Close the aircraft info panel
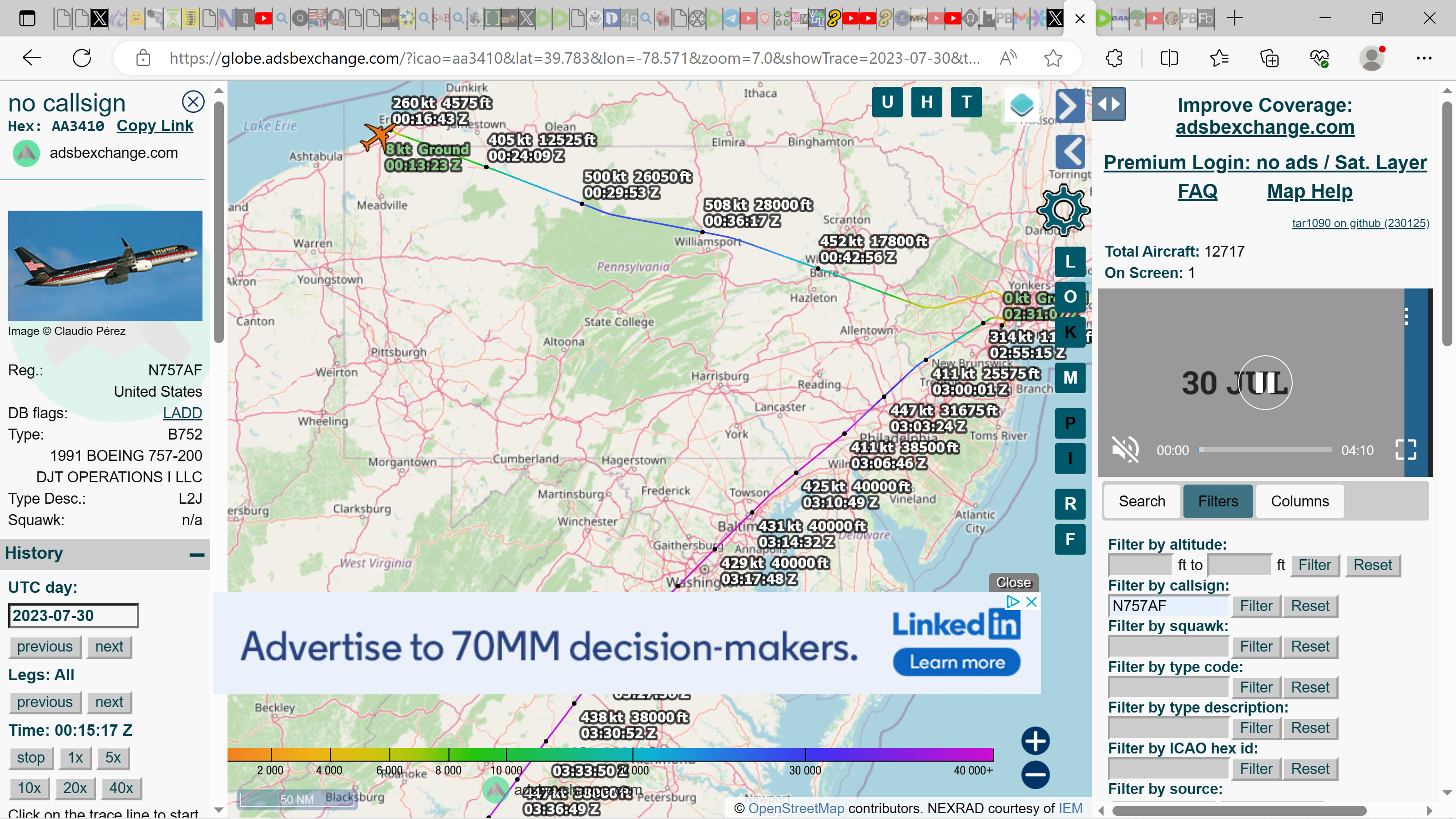Viewport: 1456px width, 819px height. [193, 102]
